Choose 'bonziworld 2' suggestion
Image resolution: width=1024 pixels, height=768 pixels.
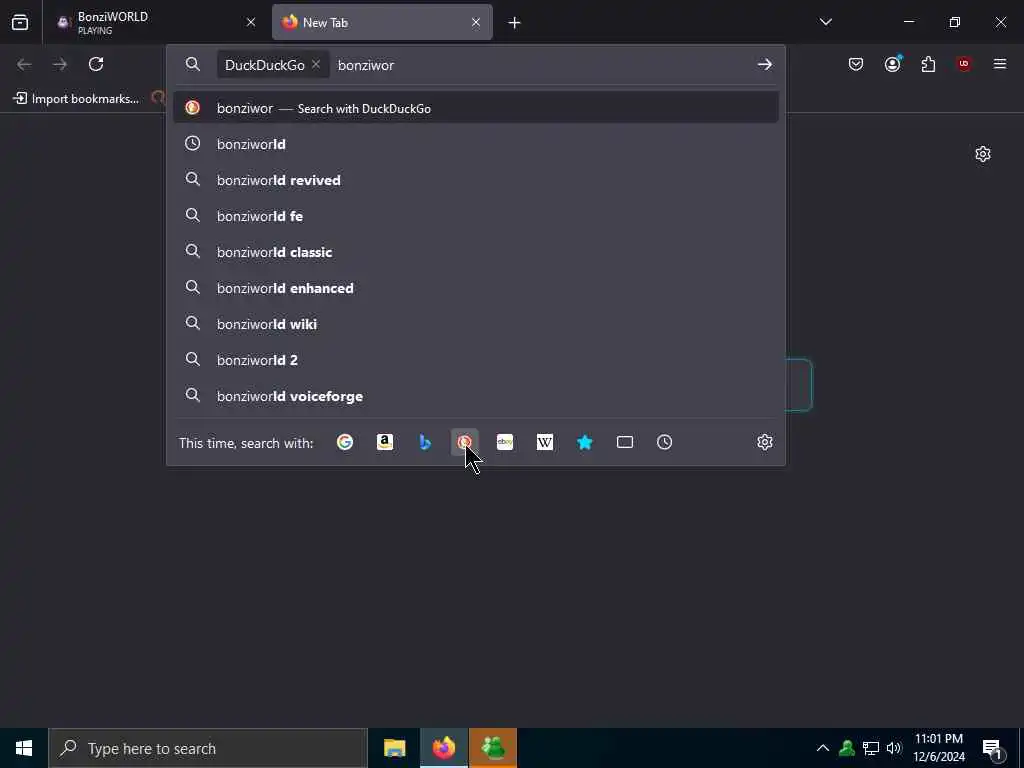(x=475, y=360)
